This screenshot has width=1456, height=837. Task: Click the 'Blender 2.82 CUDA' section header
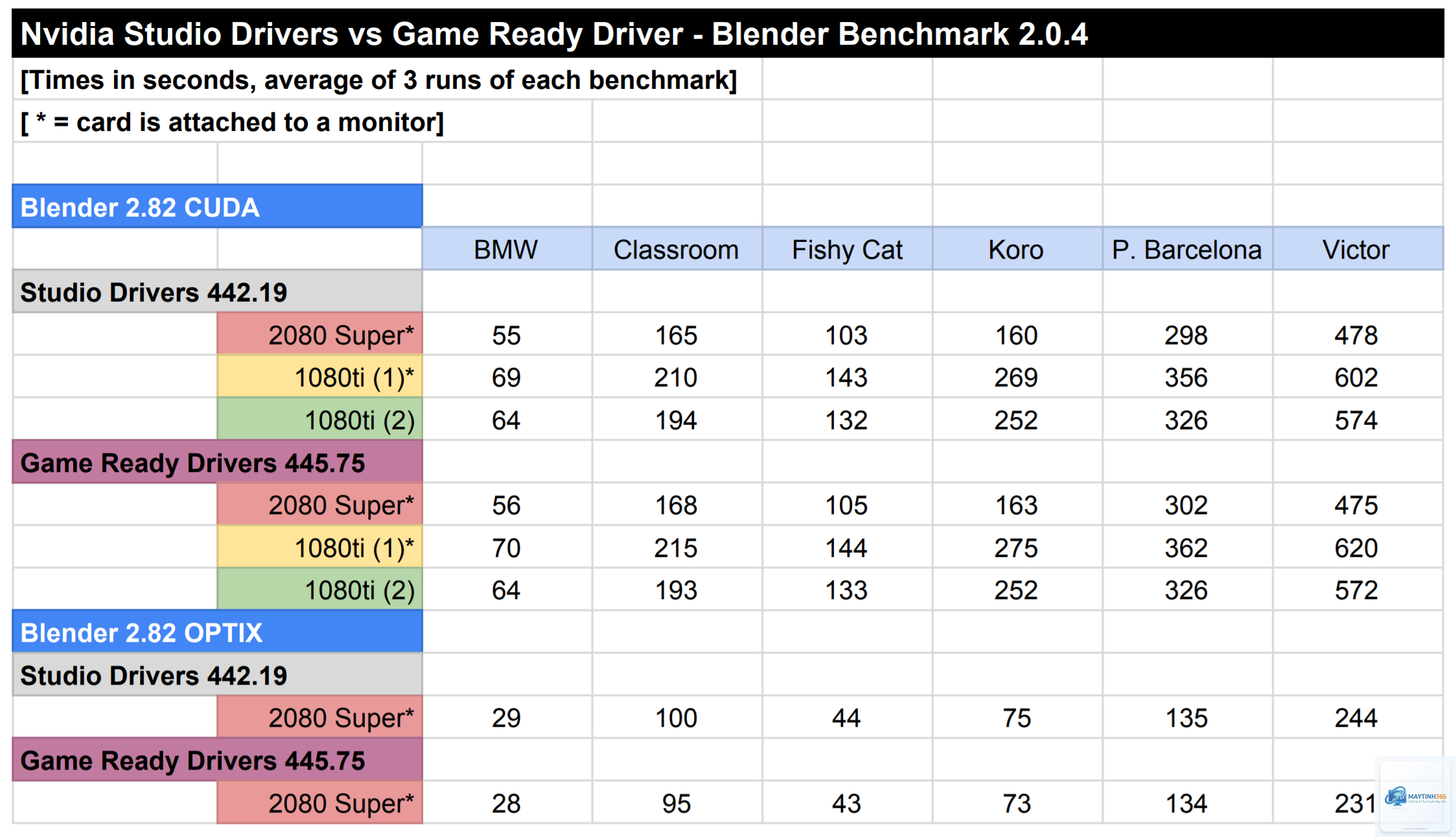click(x=217, y=207)
